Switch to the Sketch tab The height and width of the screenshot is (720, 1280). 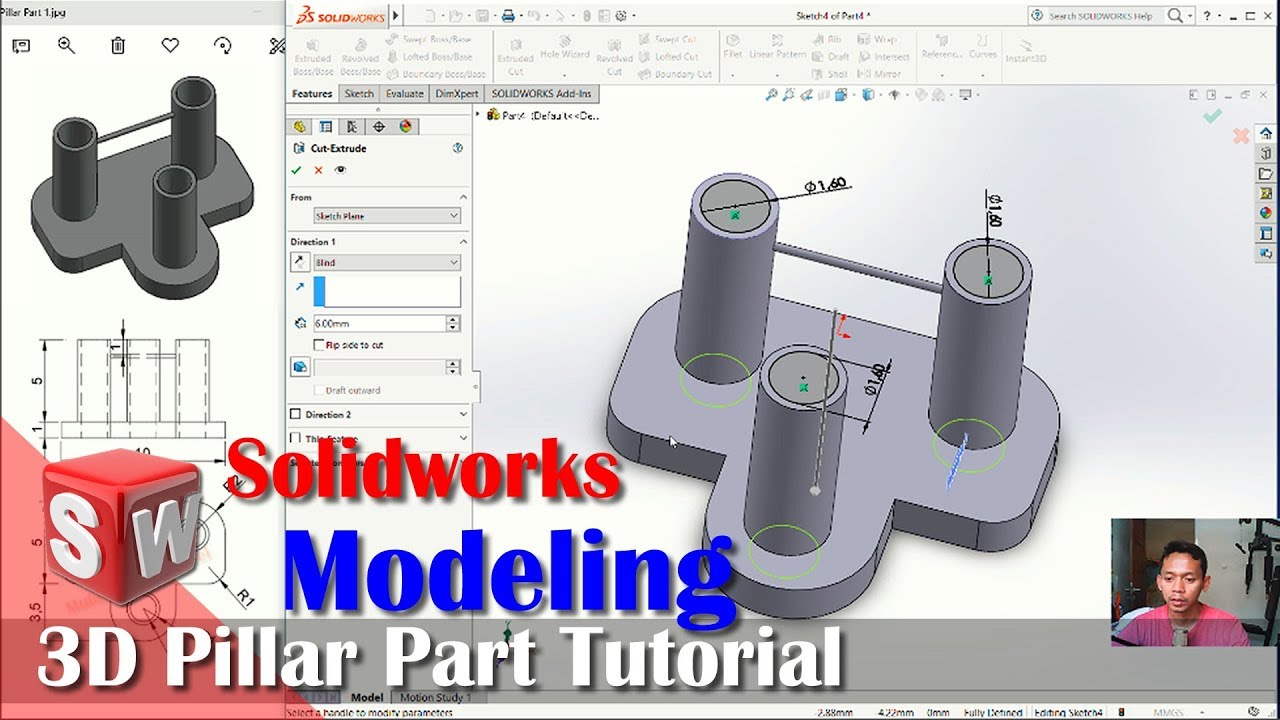click(x=358, y=94)
